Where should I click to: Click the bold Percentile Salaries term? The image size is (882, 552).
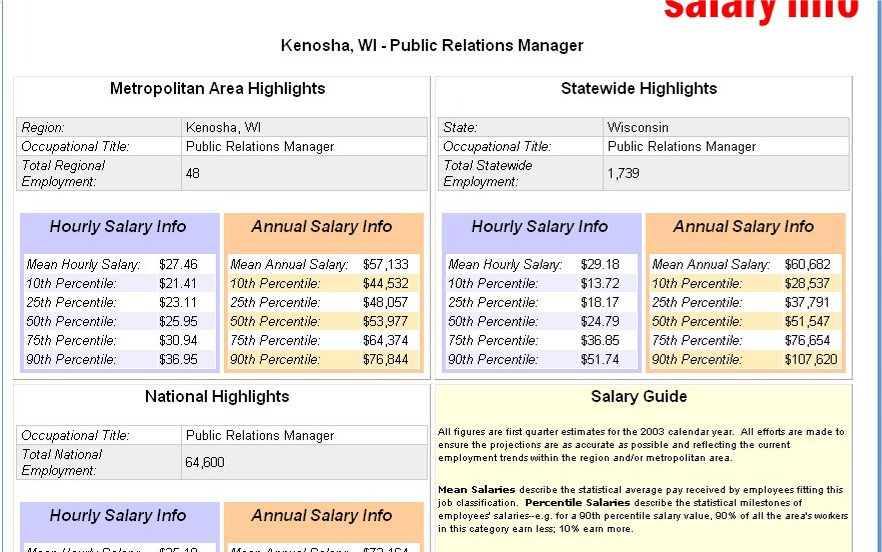click(576, 502)
